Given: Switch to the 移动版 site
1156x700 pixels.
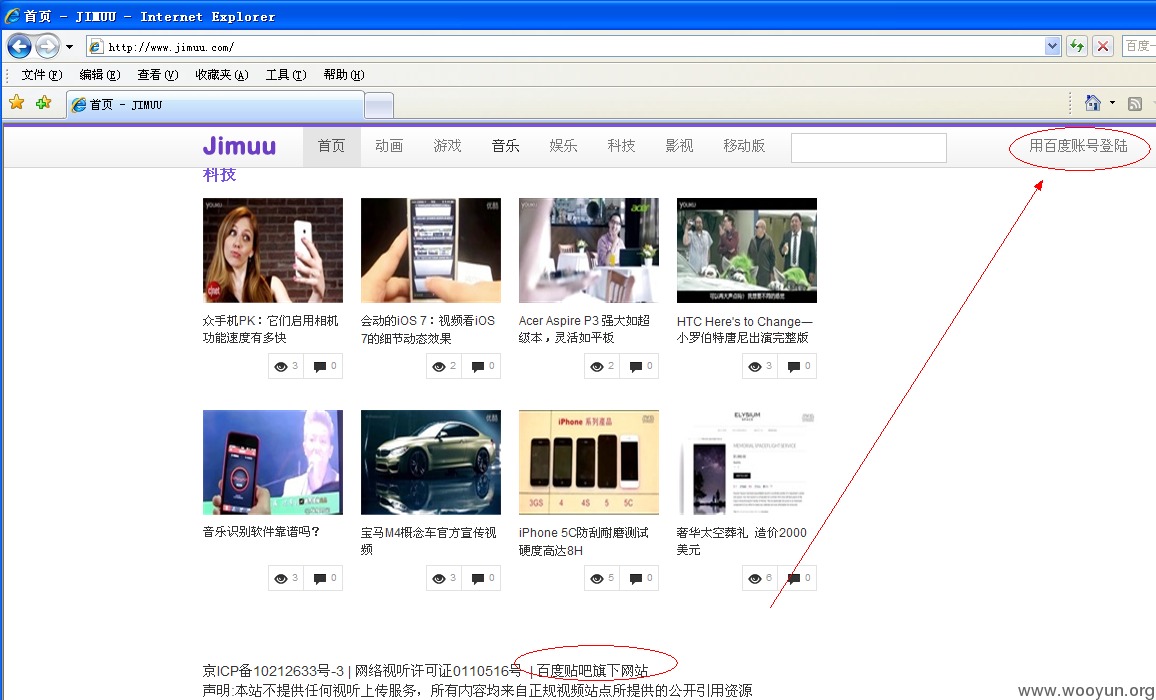Looking at the screenshot, I should point(744,146).
